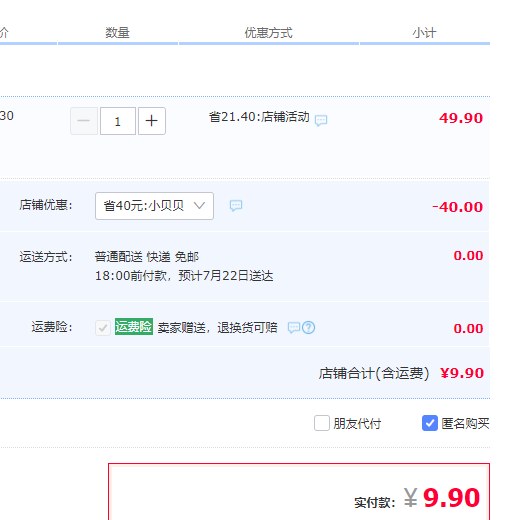Open the comment icon beside 店铺优惠 dropdown

[x=236, y=205]
